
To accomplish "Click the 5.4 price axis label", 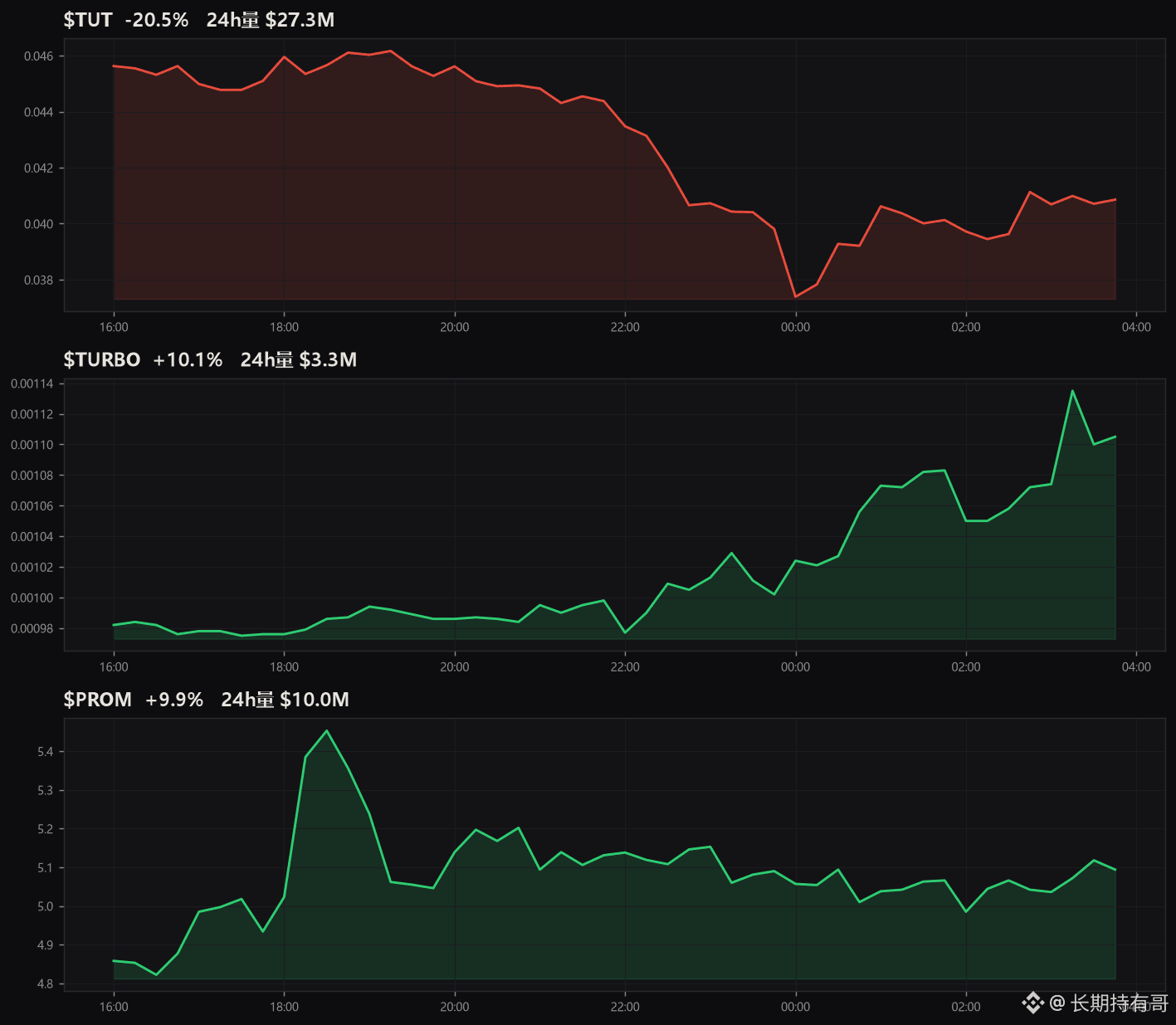I will tap(46, 752).
